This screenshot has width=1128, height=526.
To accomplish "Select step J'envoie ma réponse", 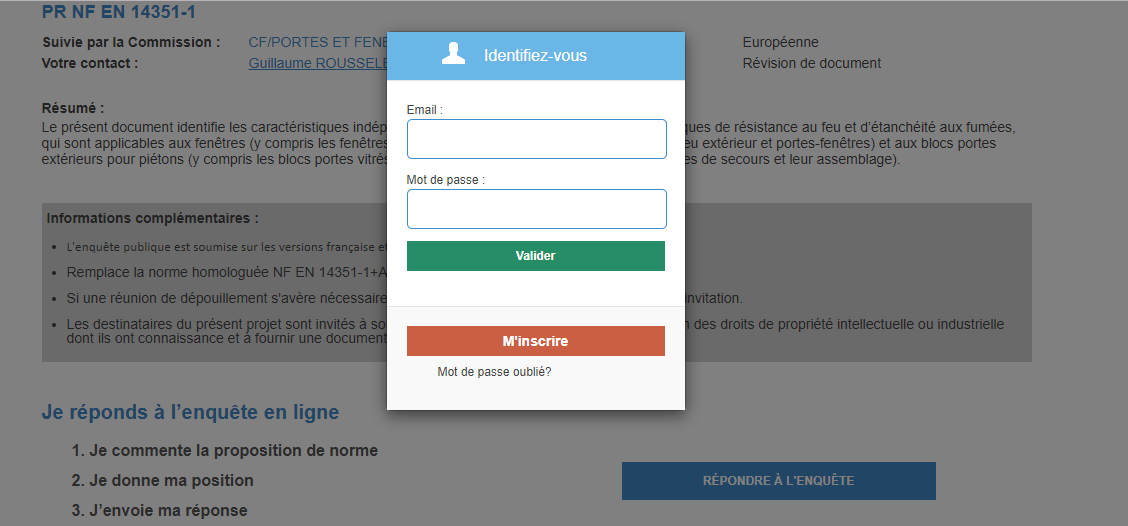I will pos(160,511).
